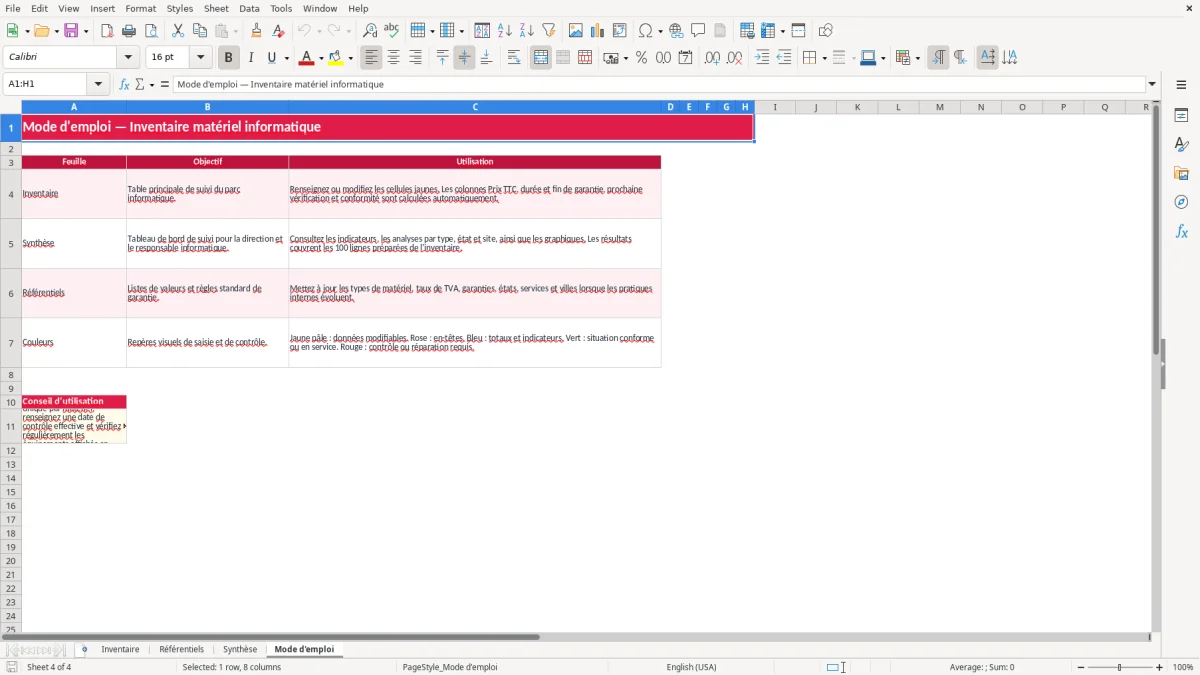
Task: Clear direct formatting icon
Action: pyautogui.click(x=279, y=31)
